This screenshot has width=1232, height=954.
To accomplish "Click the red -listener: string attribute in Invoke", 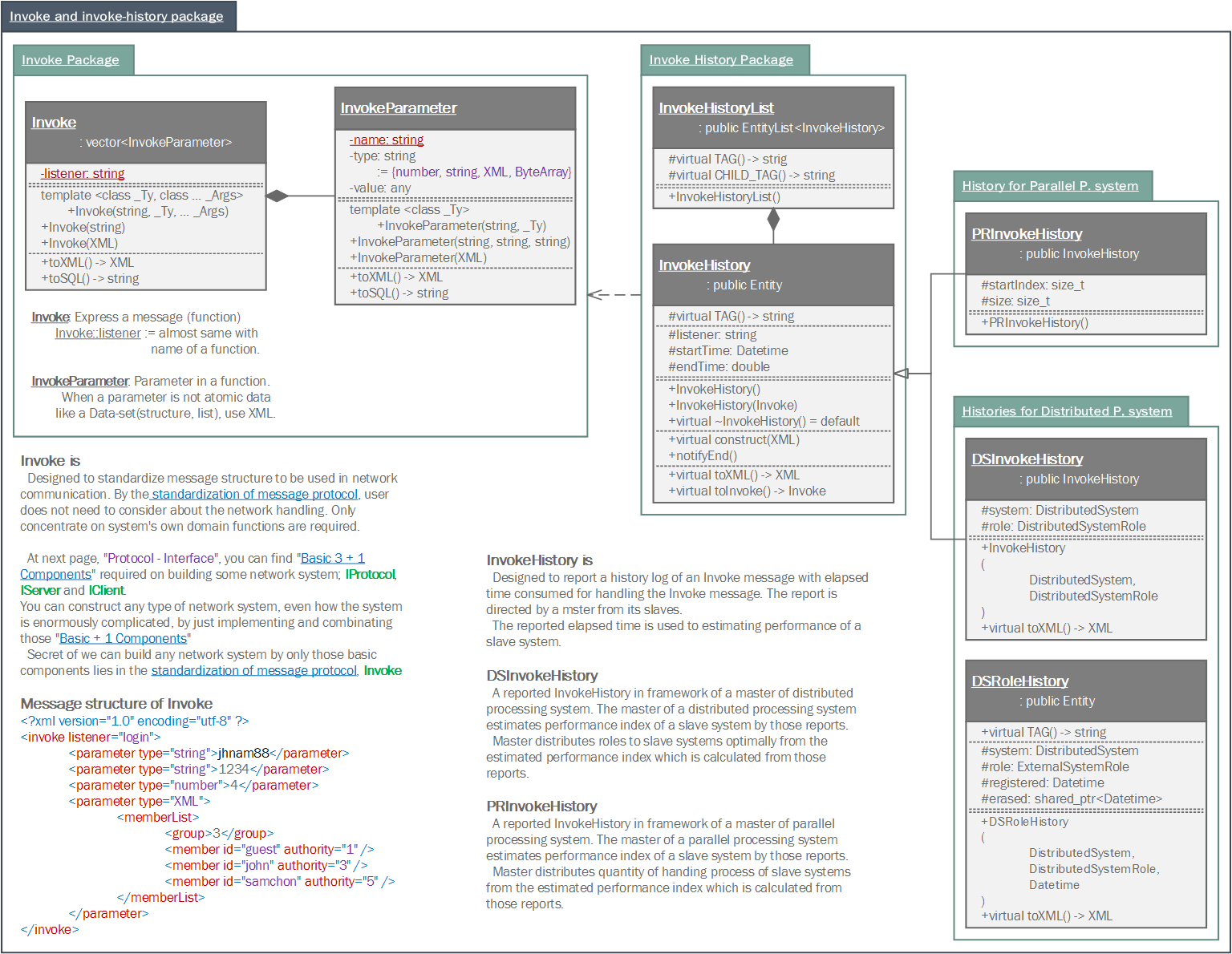I will point(83,173).
